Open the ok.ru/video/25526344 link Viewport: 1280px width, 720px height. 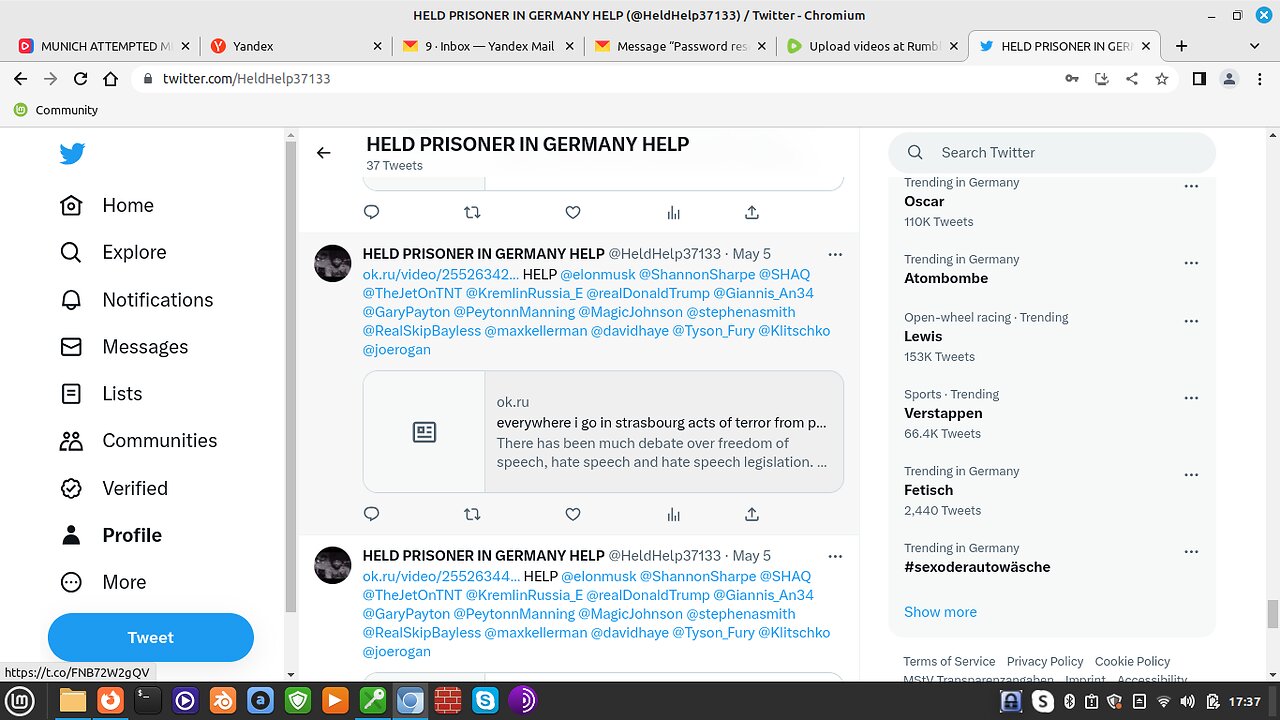pos(441,576)
